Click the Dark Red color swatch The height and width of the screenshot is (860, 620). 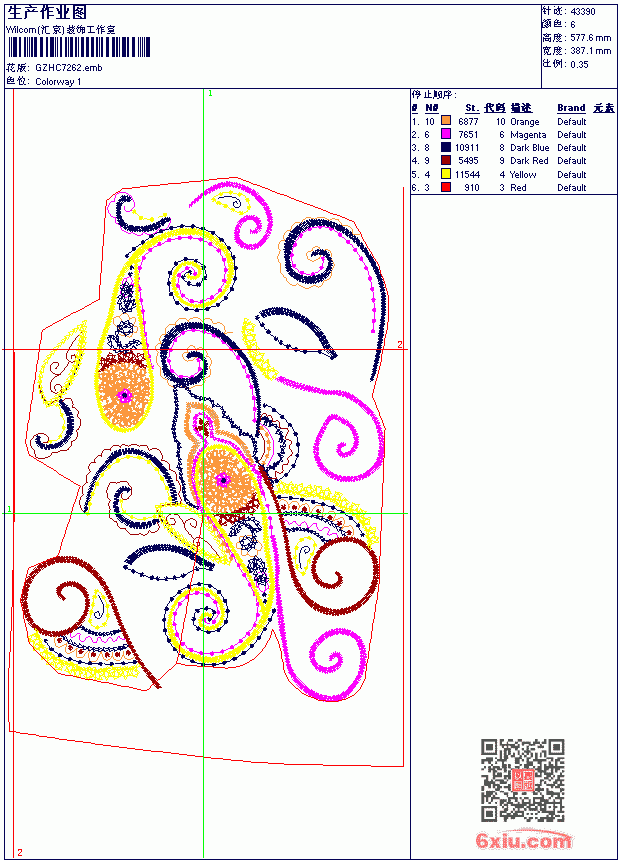pyautogui.click(x=446, y=161)
